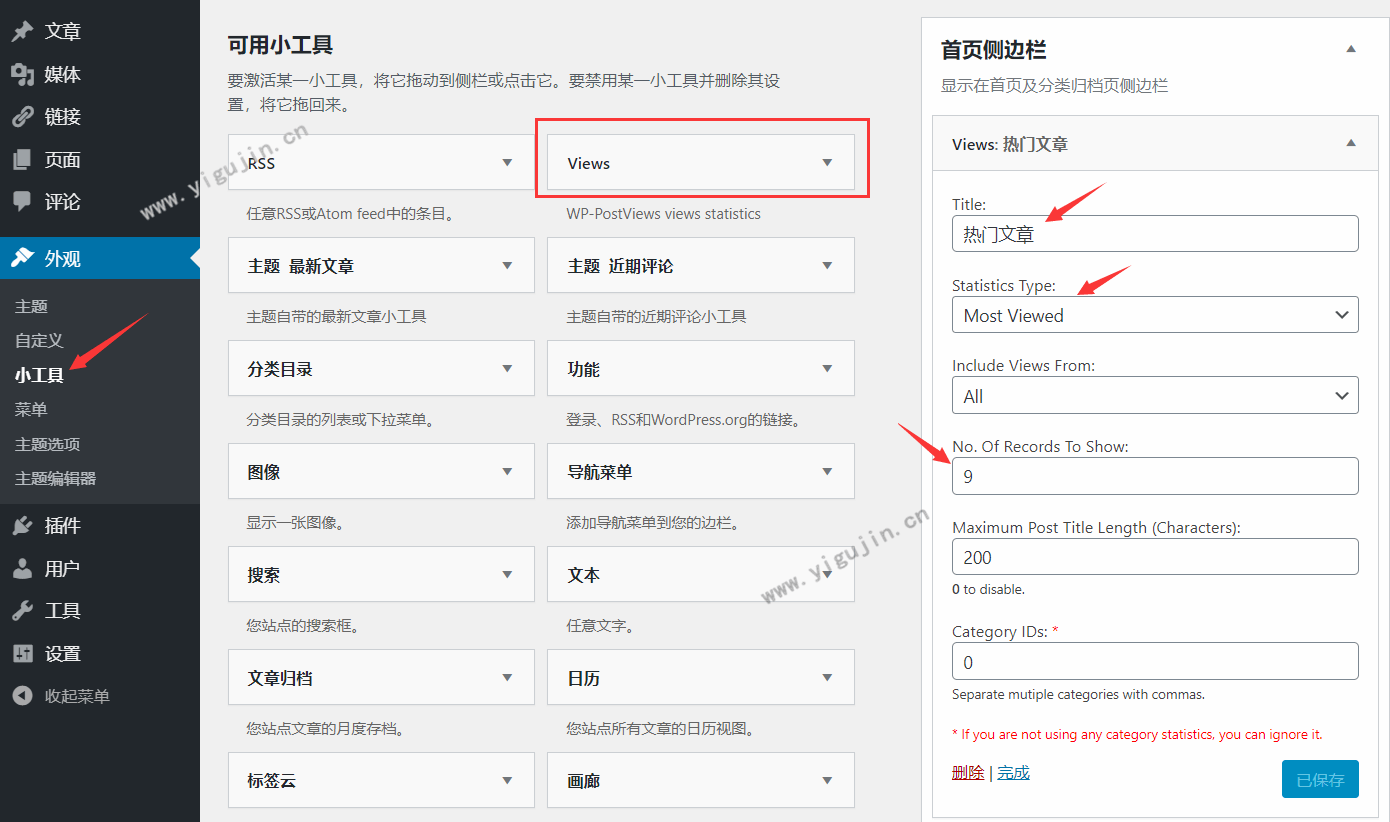Expand the Views widget arrow
Screen dimensions: 1390x822
[x=827, y=163]
